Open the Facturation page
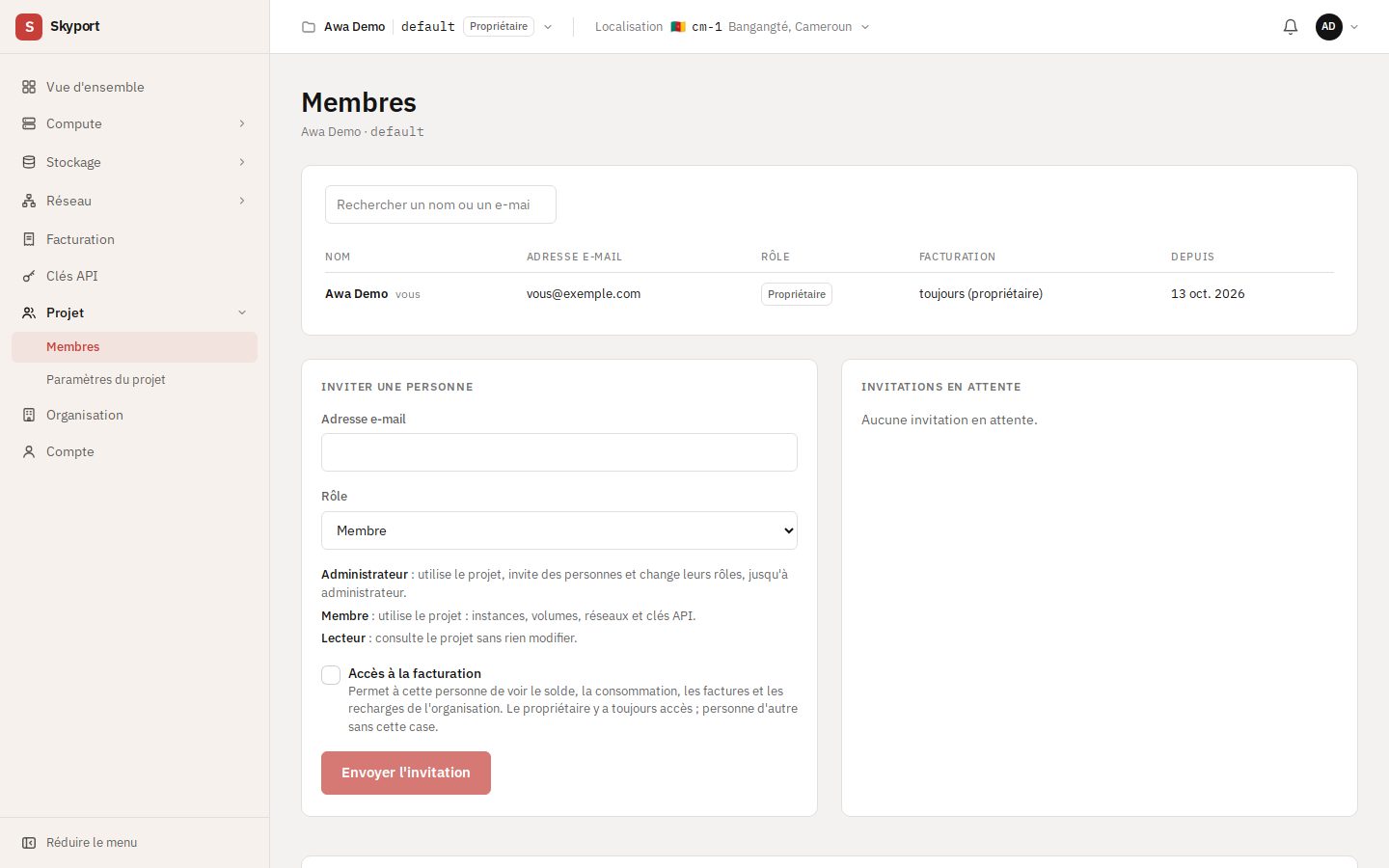The width and height of the screenshot is (1389, 868). pos(135,239)
